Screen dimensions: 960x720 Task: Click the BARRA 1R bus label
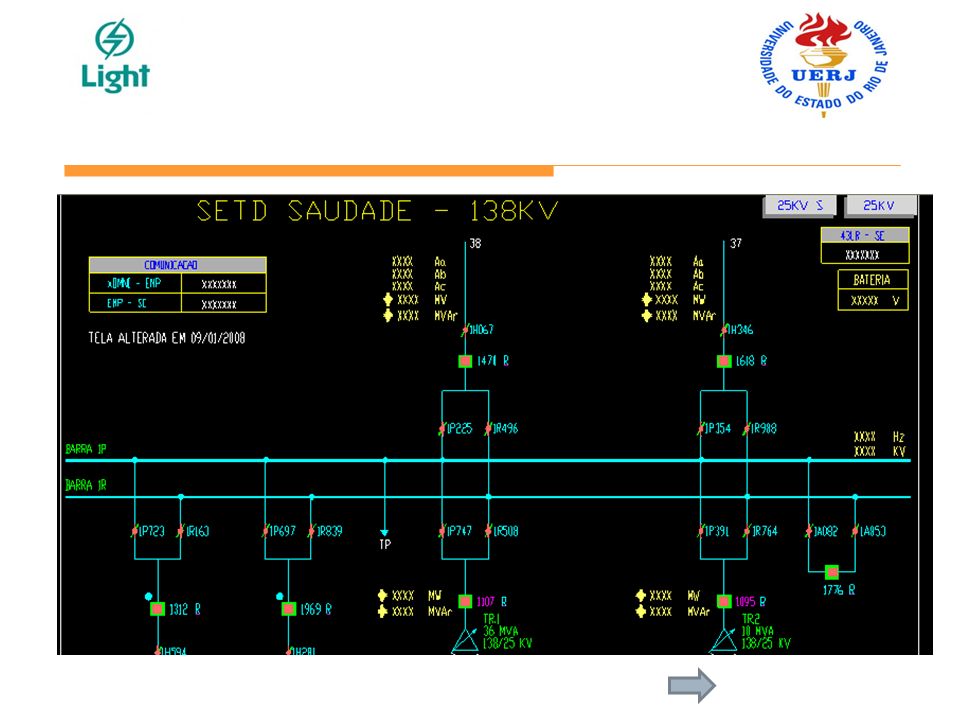[x=86, y=486]
